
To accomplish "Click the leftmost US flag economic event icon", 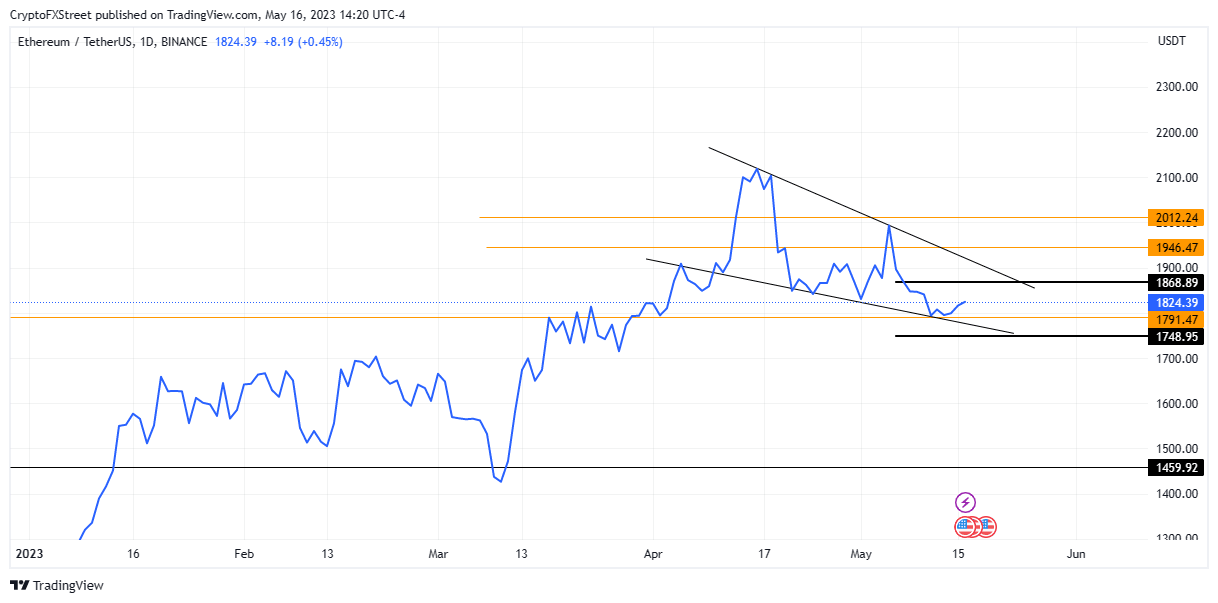I will 965,526.
